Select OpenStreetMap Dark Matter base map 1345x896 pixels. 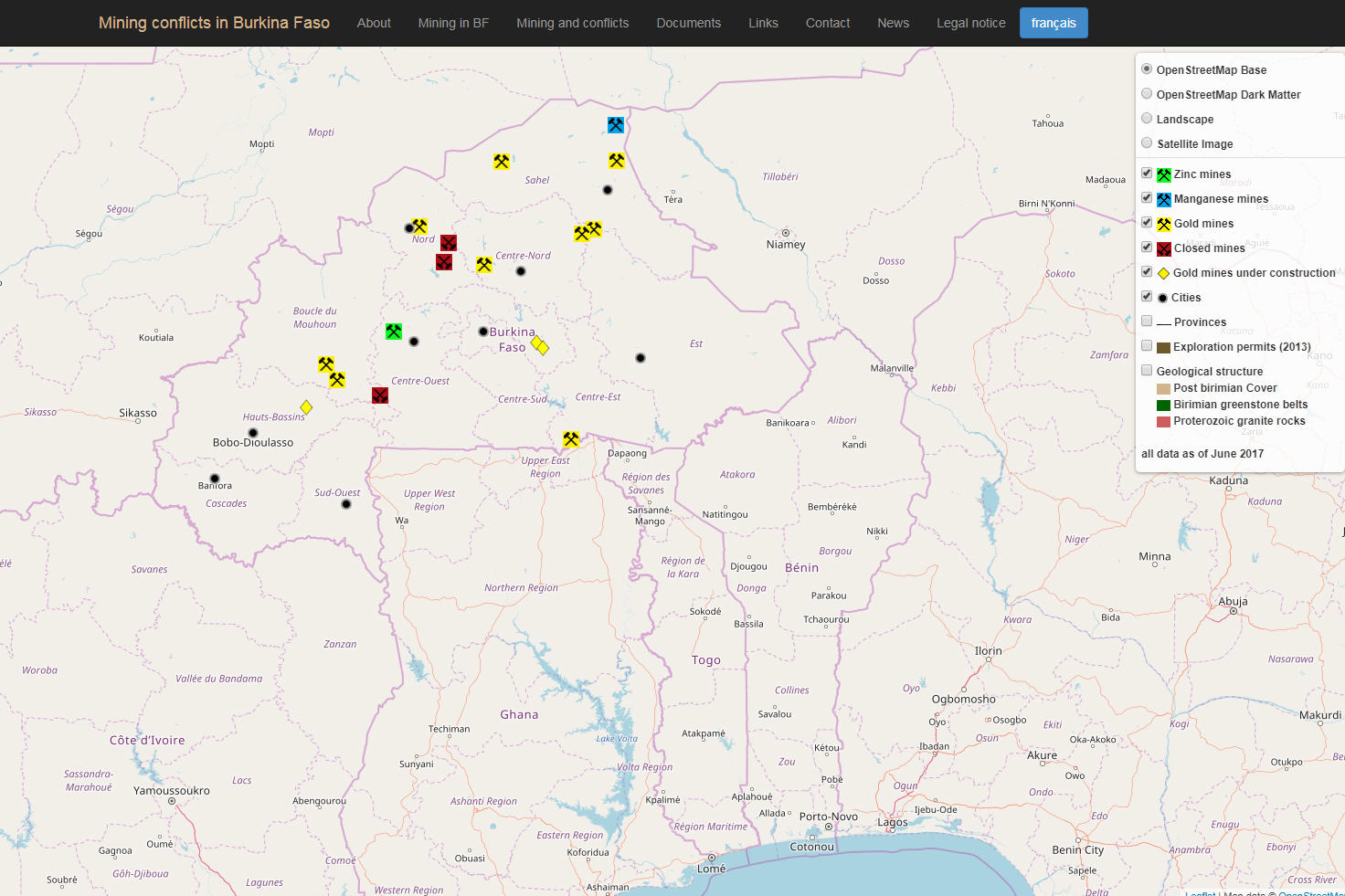click(1147, 94)
